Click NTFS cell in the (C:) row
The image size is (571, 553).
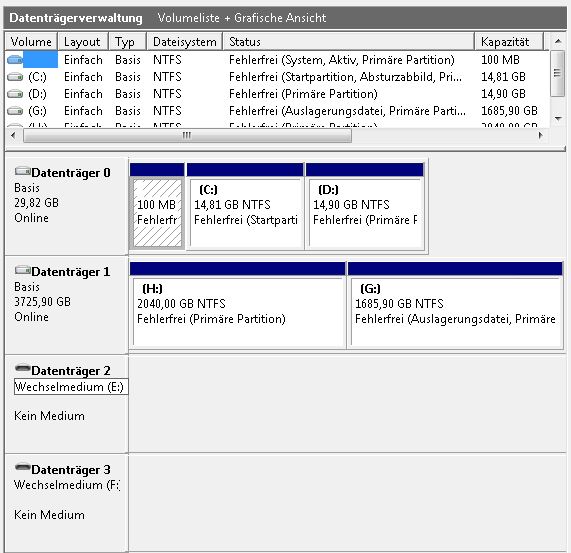coord(167,77)
